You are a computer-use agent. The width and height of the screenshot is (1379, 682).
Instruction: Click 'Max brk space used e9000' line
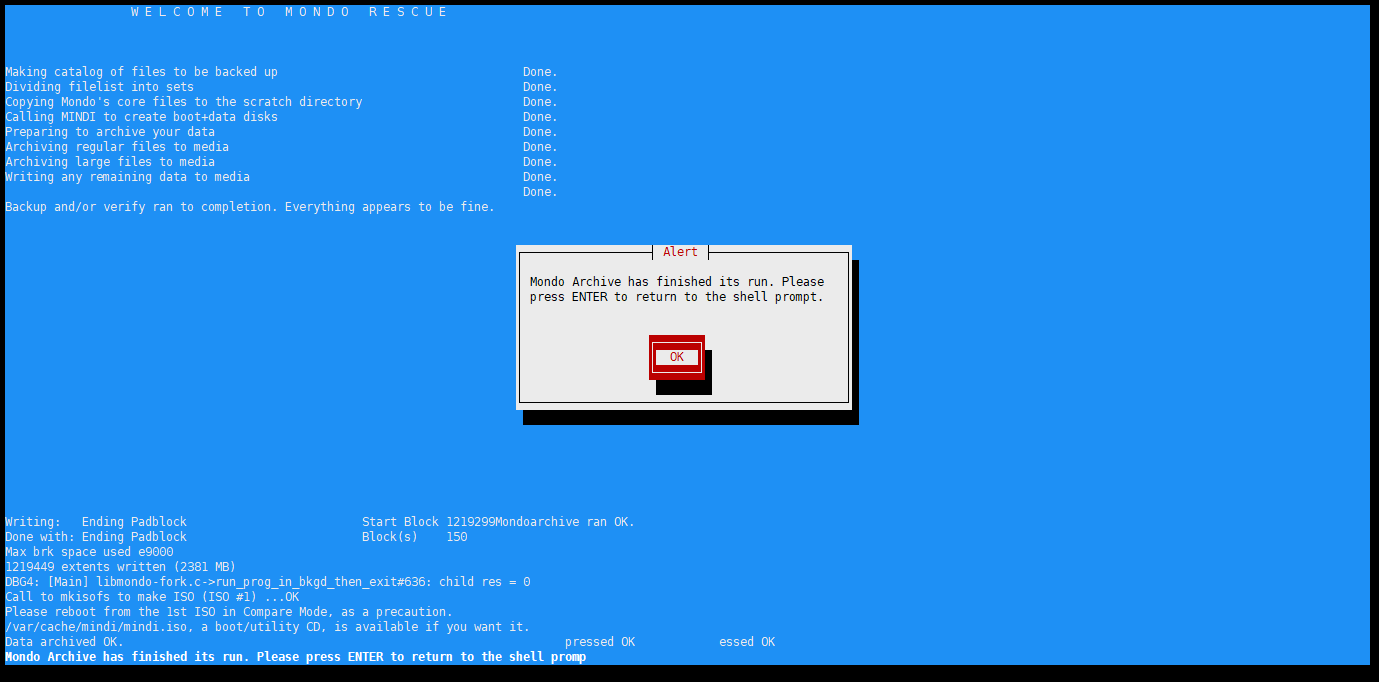[x=89, y=552]
